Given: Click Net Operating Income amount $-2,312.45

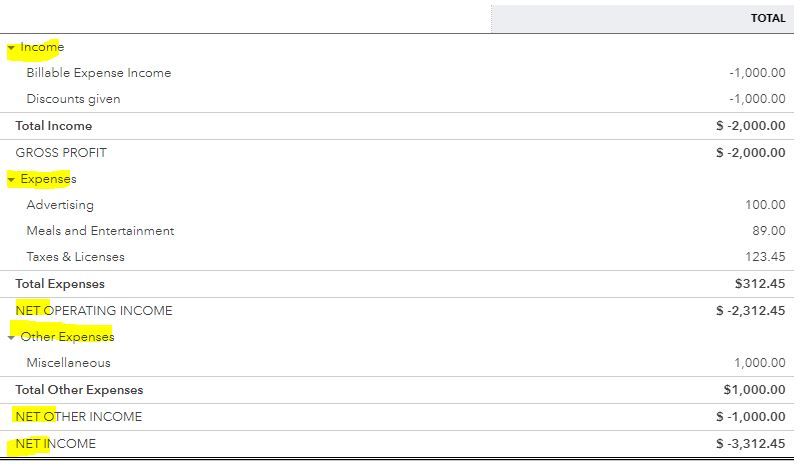Looking at the screenshot, I should coord(750,311).
